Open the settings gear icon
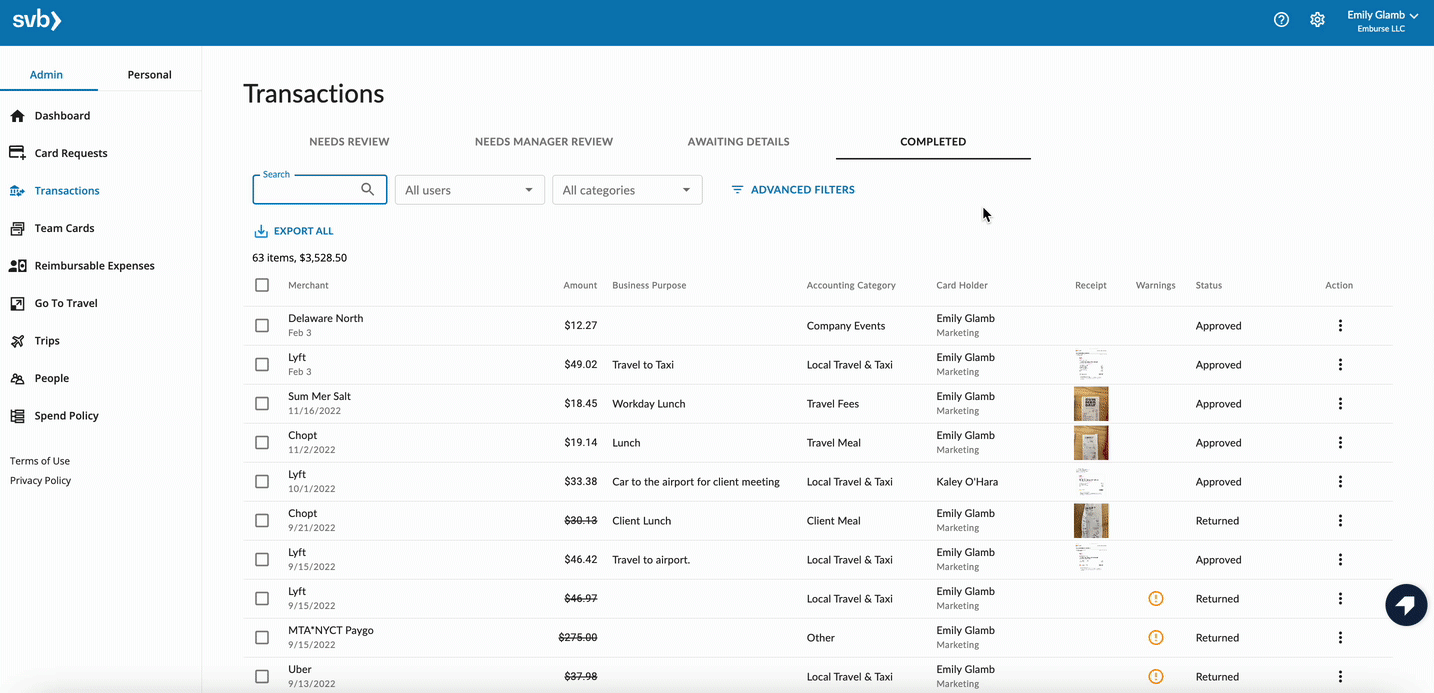The image size is (1434, 693). [1317, 20]
